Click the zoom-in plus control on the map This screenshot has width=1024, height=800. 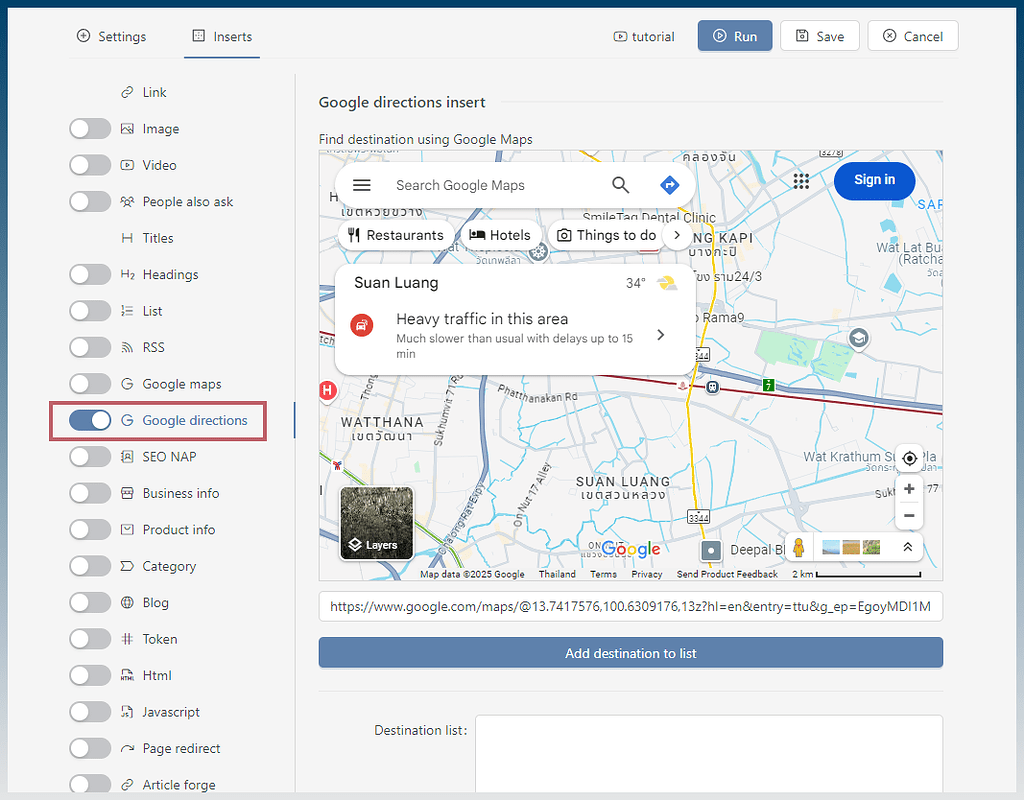tap(909, 488)
